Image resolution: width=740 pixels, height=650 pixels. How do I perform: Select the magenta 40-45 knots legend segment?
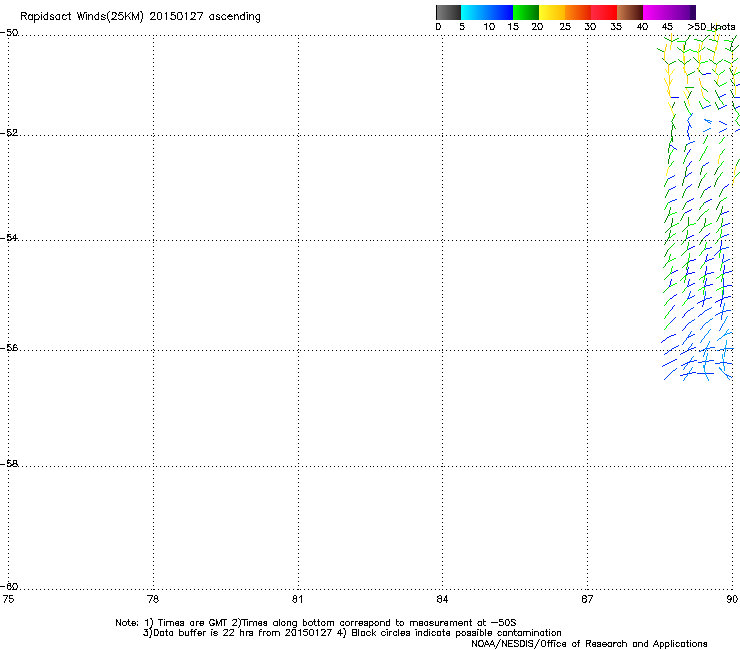pyautogui.click(x=656, y=12)
